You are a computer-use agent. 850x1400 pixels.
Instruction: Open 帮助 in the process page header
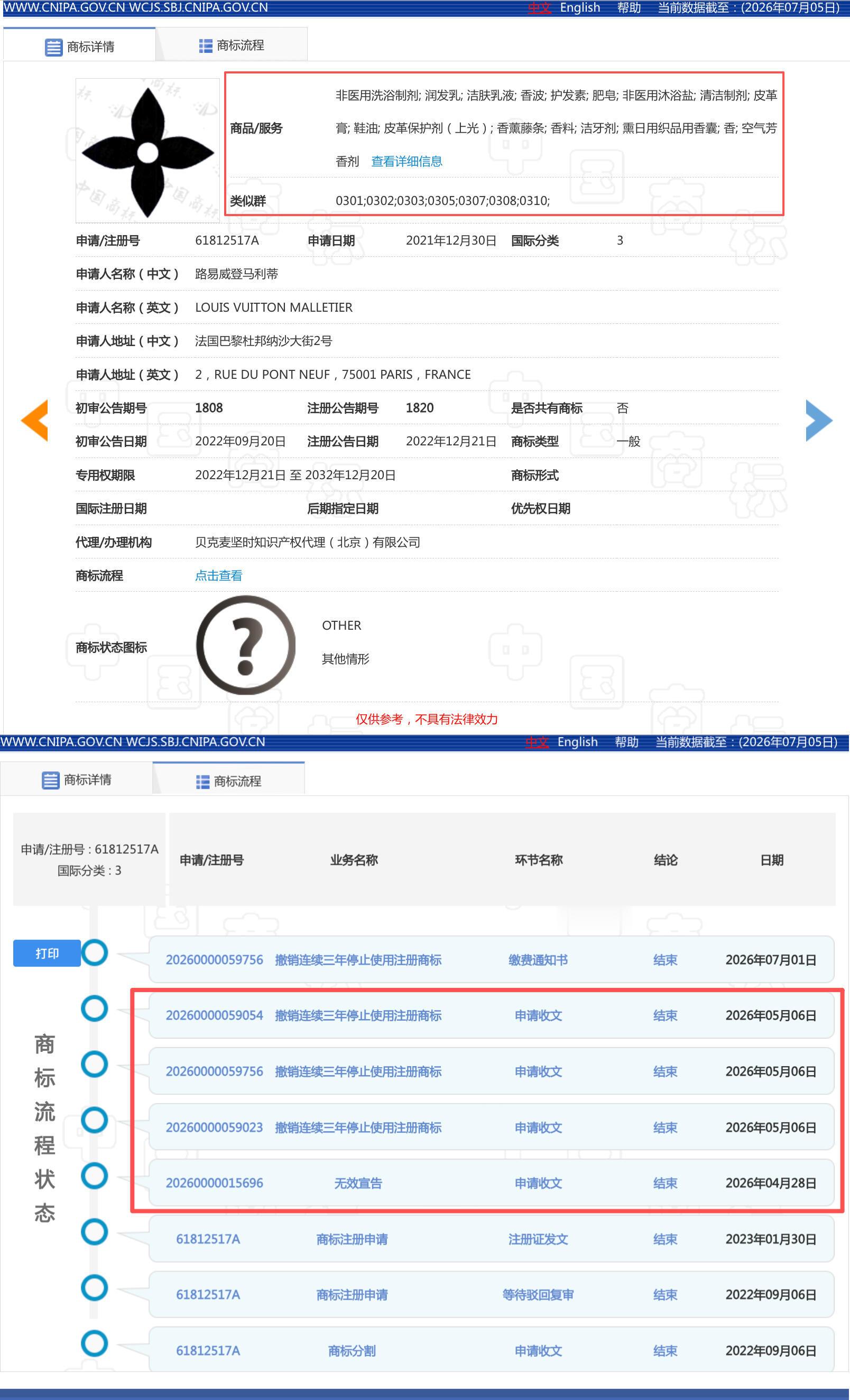click(626, 742)
